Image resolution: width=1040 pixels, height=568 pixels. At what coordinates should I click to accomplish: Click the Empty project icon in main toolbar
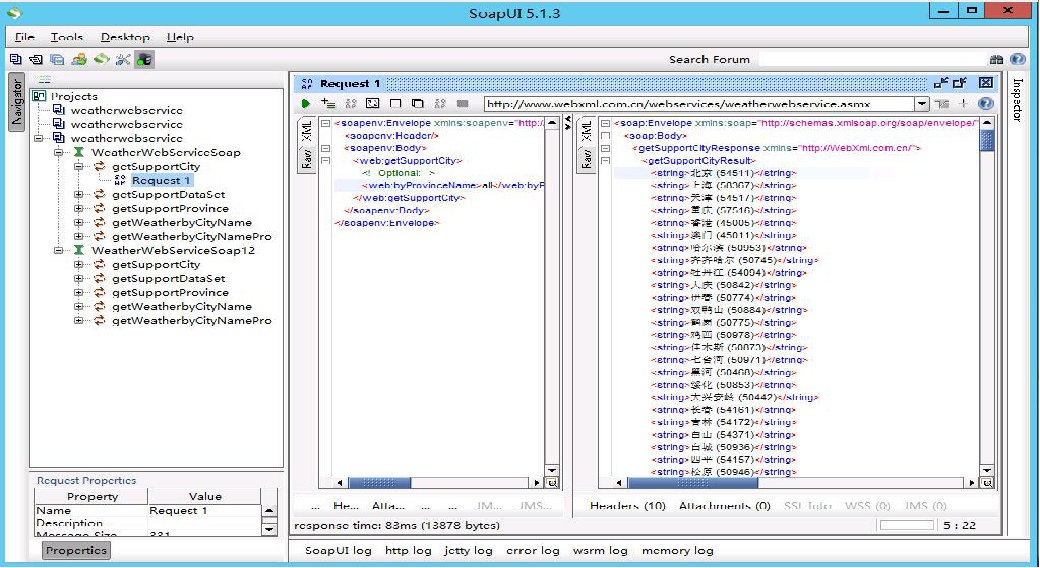point(15,59)
